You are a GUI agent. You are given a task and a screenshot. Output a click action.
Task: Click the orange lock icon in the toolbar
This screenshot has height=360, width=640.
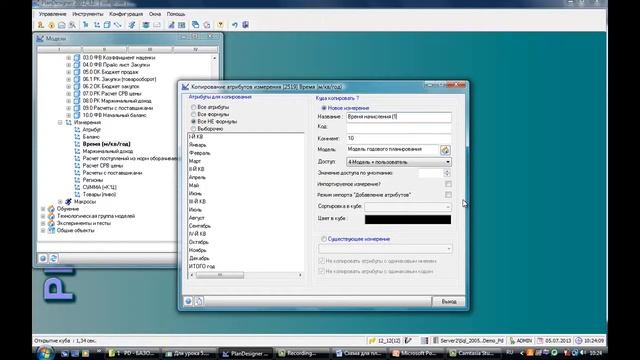pyautogui.click(x=51, y=25)
